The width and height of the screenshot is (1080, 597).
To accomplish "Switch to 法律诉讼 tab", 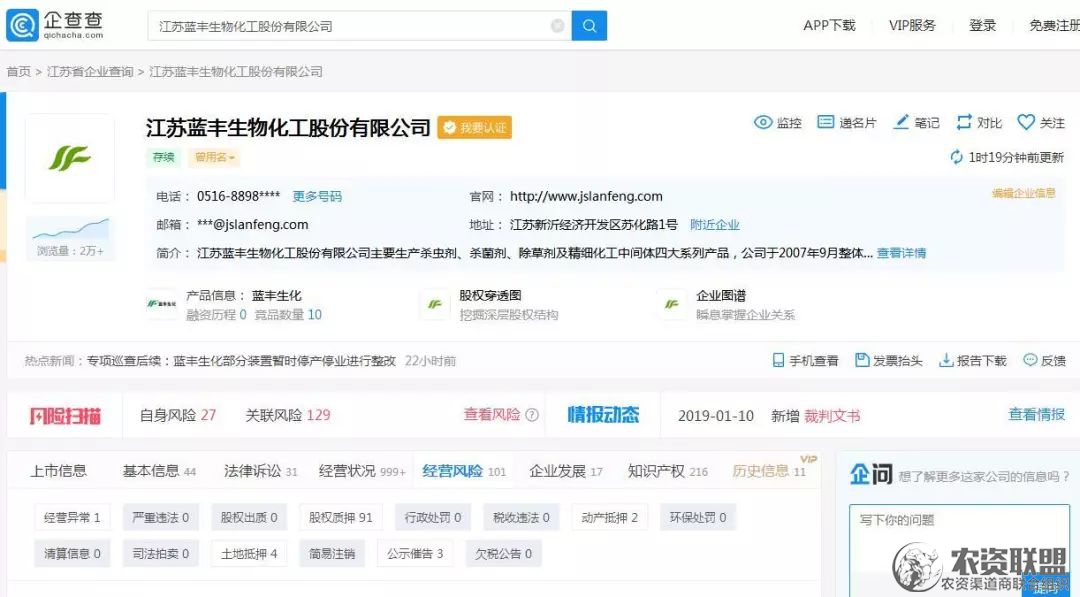I will [260, 471].
